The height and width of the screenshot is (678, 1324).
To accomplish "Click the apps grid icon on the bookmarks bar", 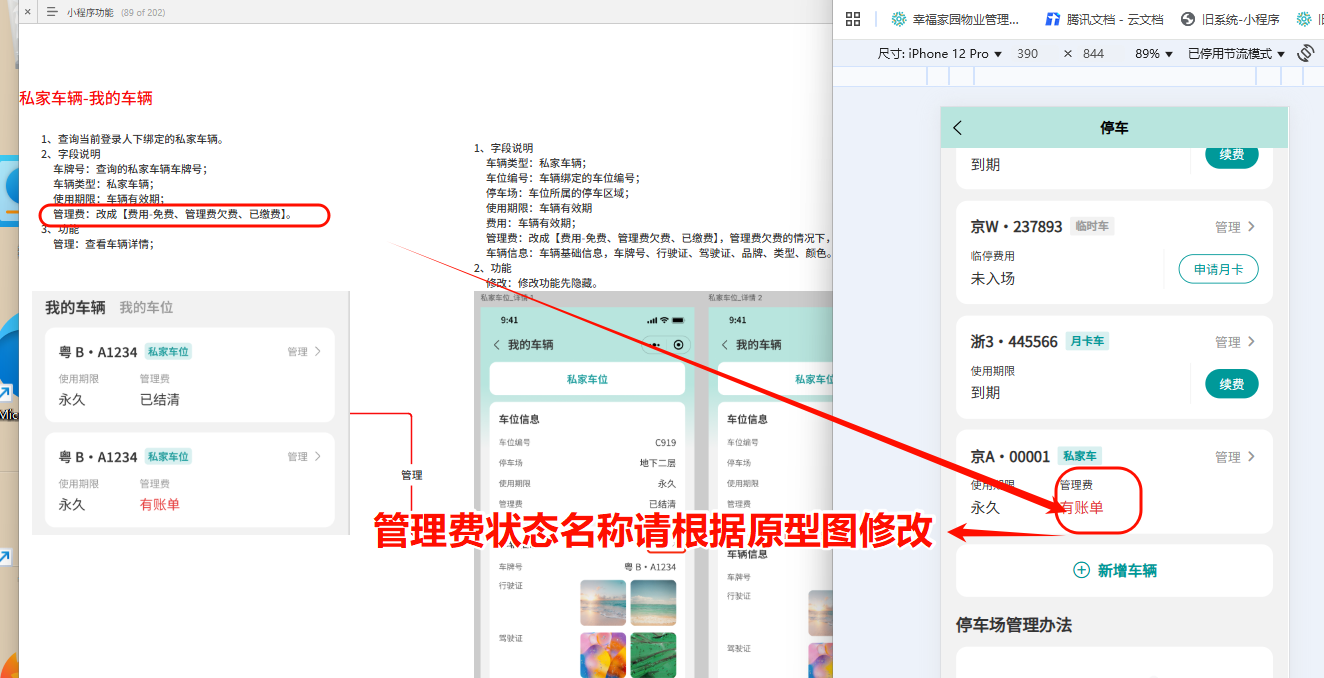I will pos(853,18).
